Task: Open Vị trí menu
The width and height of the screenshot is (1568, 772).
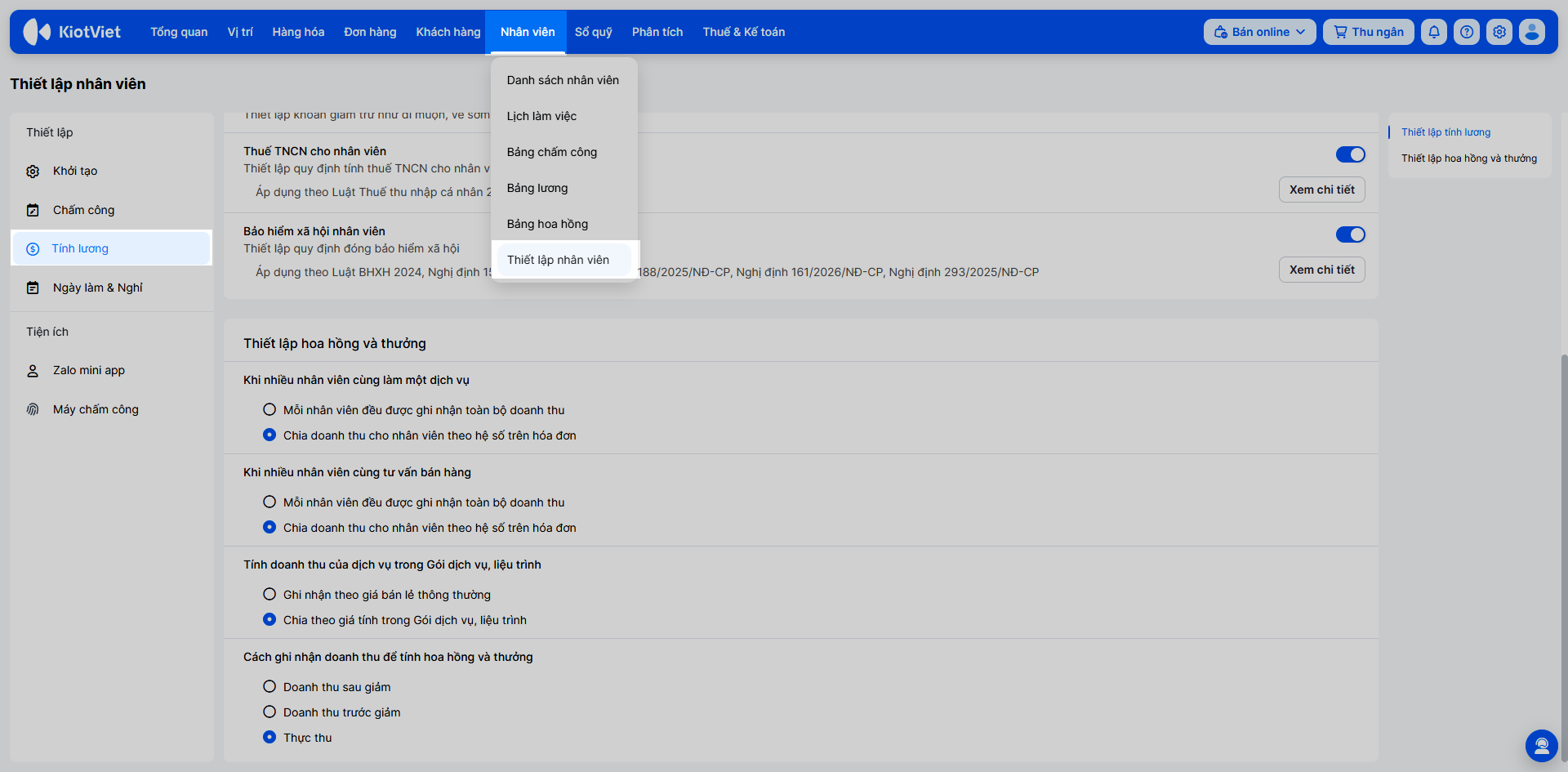Action: pos(240,32)
